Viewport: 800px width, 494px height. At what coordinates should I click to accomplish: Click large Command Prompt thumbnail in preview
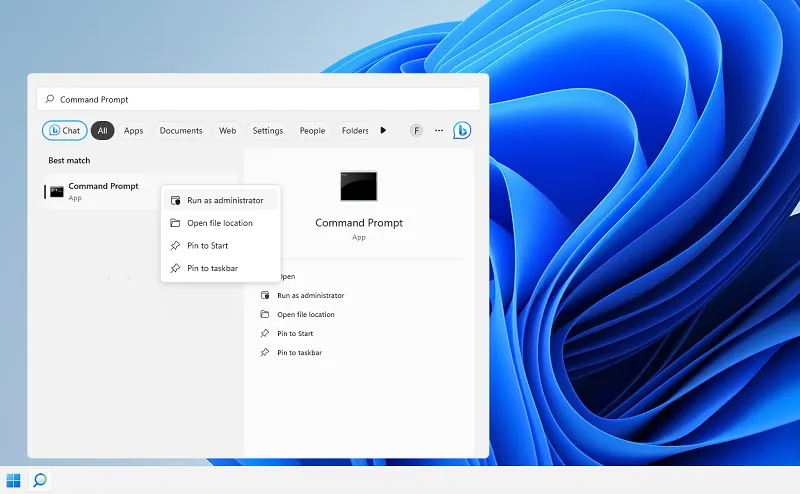click(x=359, y=186)
